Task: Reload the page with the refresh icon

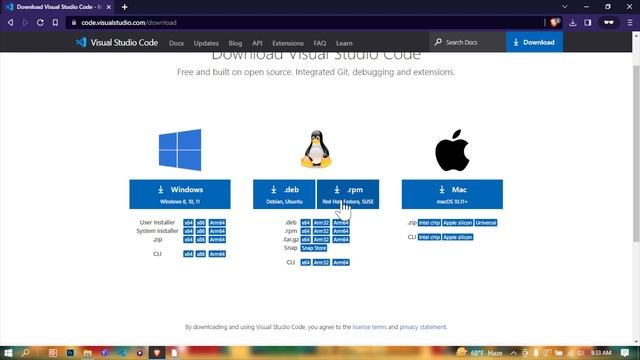Action: pyautogui.click(x=40, y=22)
